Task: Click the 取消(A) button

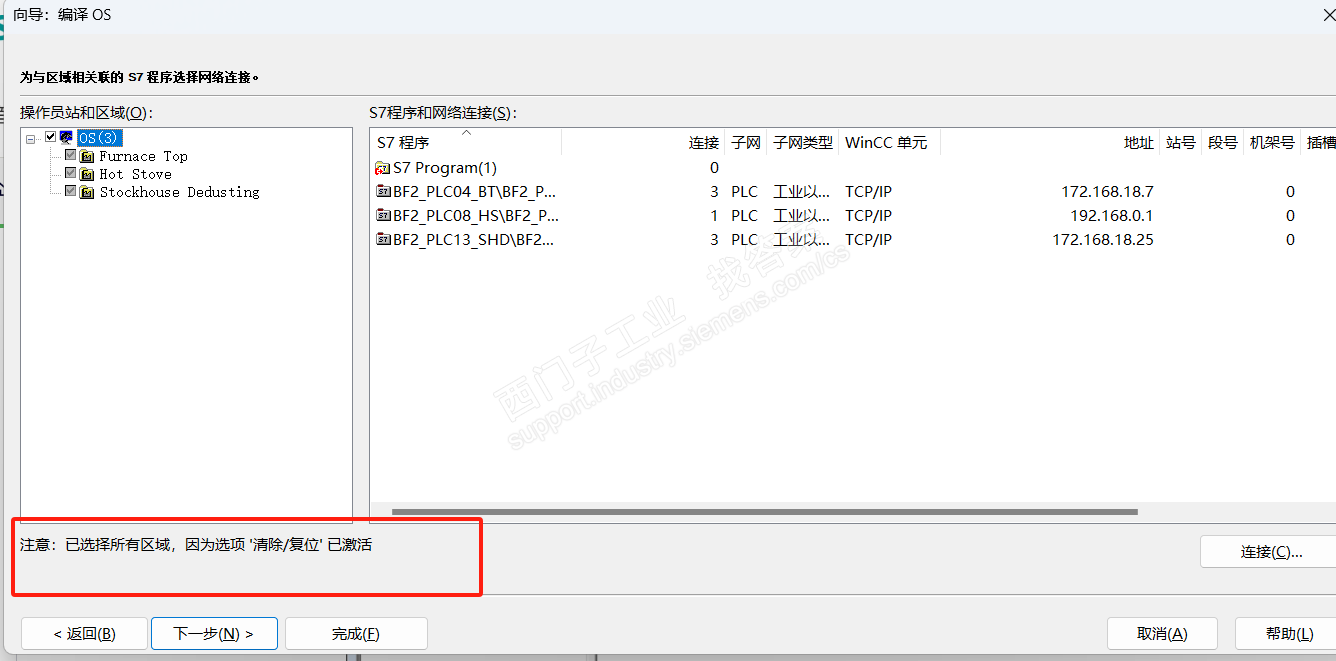Action: click(x=1162, y=633)
